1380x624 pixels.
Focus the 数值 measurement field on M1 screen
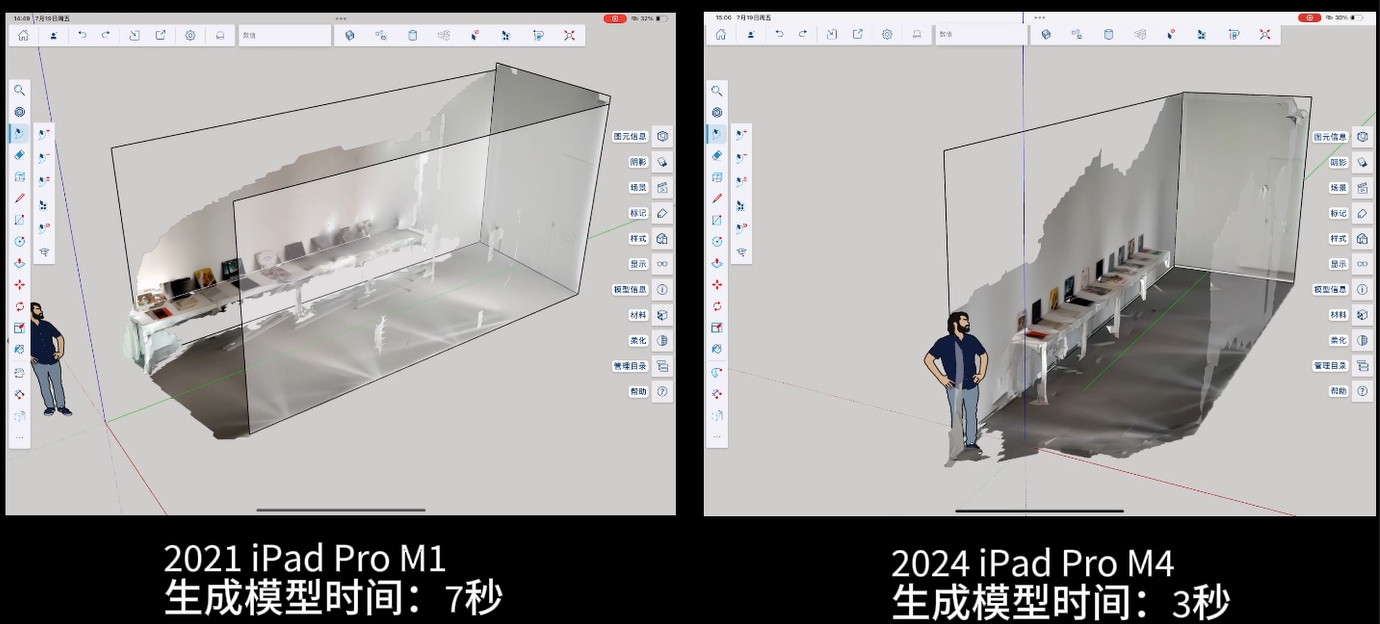pyautogui.click(x=284, y=35)
